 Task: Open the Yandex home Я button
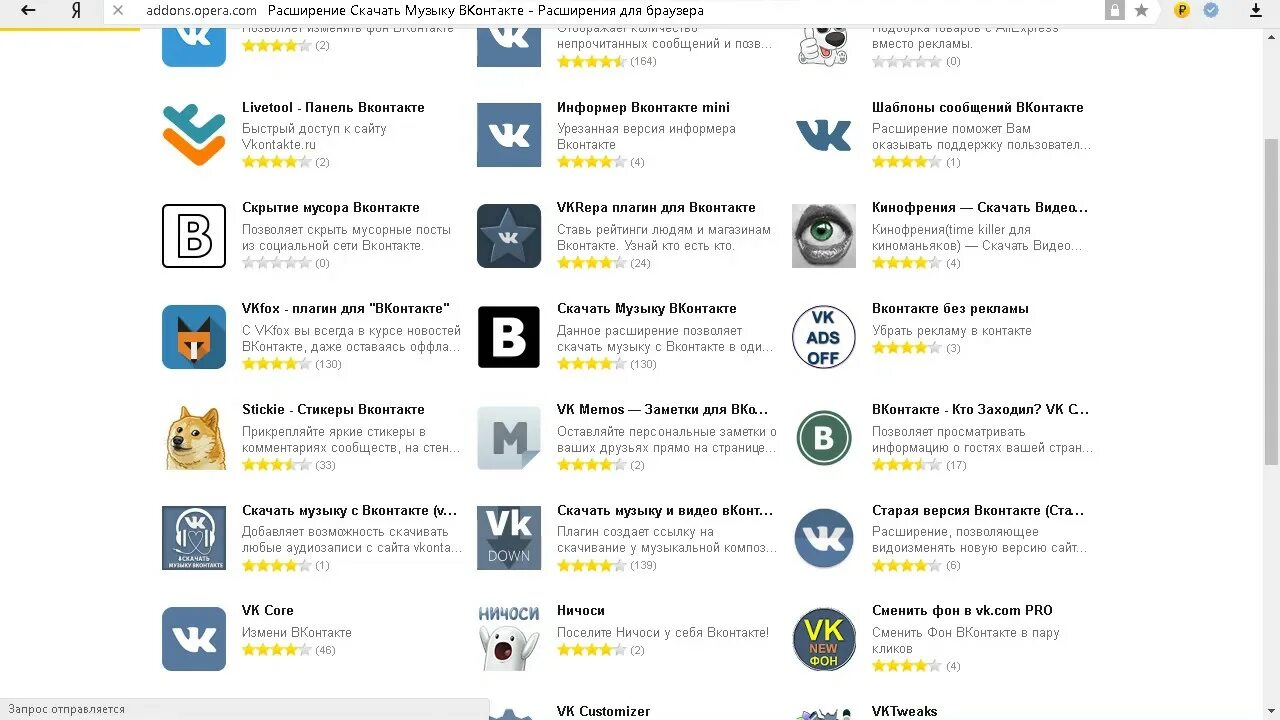[77, 11]
